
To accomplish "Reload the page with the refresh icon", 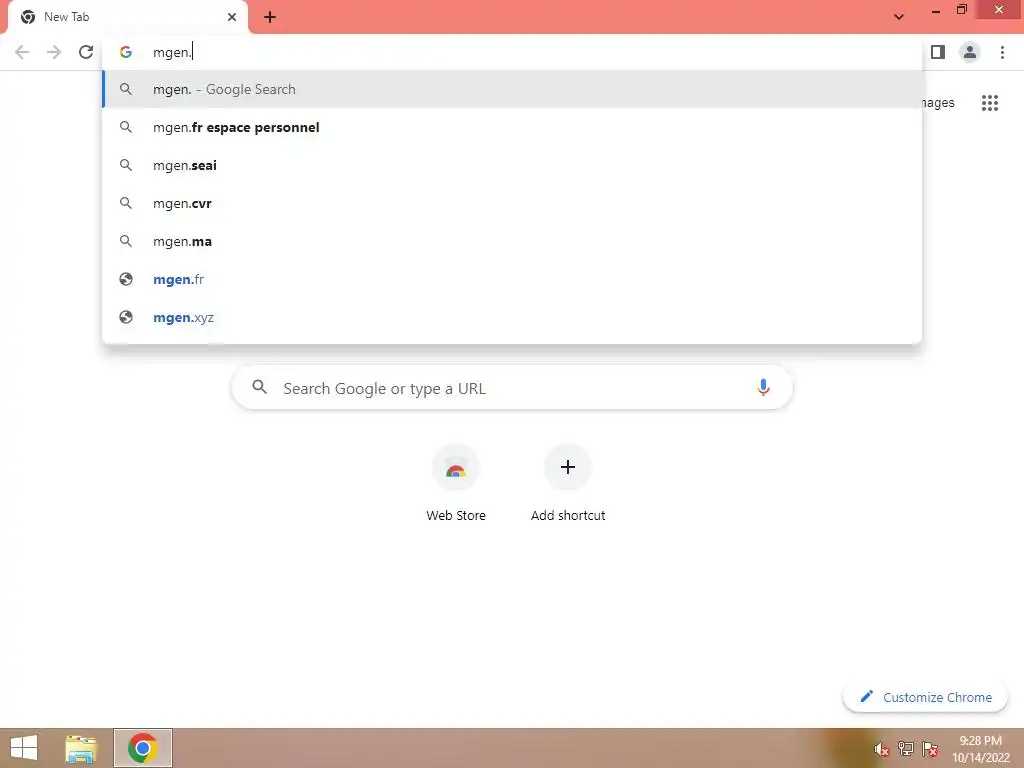I will pyautogui.click(x=86, y=52).
